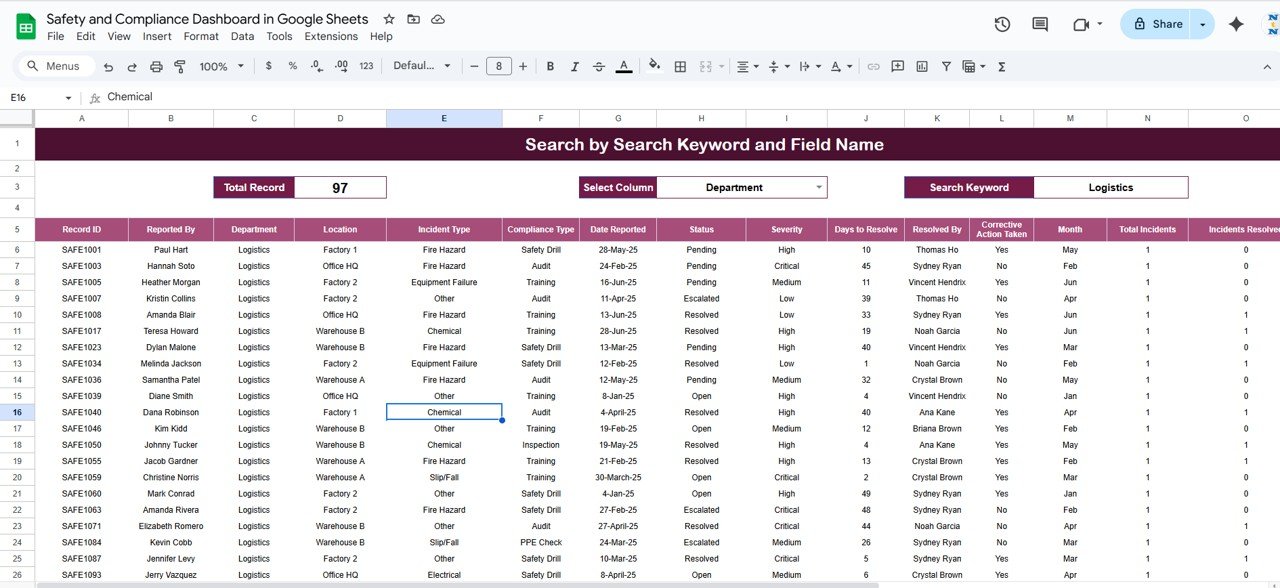Image resolution: width=1280 pixels, height=588 pixels.
Task: Open the fill color picker
Action: tap(654, 66)
